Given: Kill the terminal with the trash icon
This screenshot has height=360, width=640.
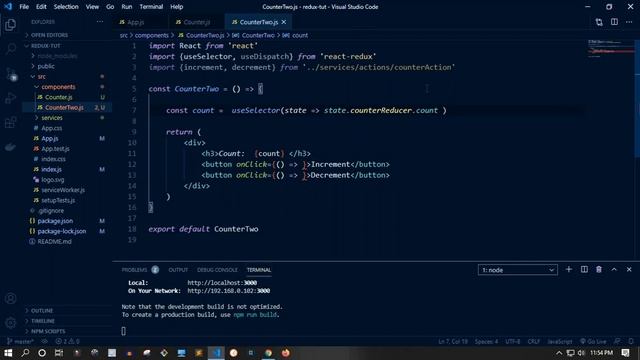Looking at the screenshot, I should pos(599,269).
